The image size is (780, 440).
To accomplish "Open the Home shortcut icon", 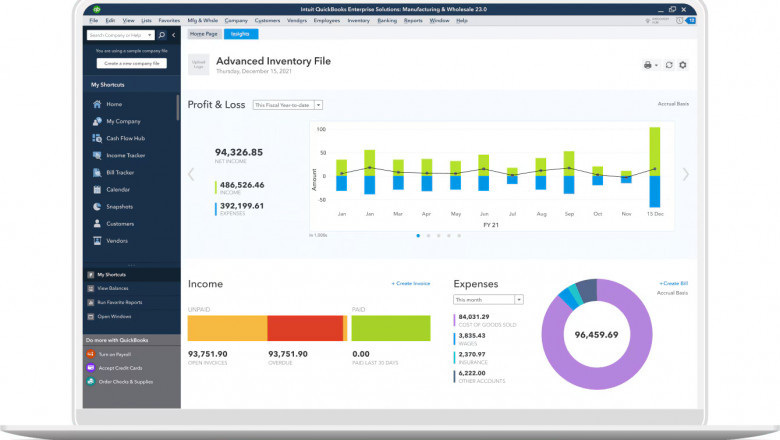I will tap(97, 104).
